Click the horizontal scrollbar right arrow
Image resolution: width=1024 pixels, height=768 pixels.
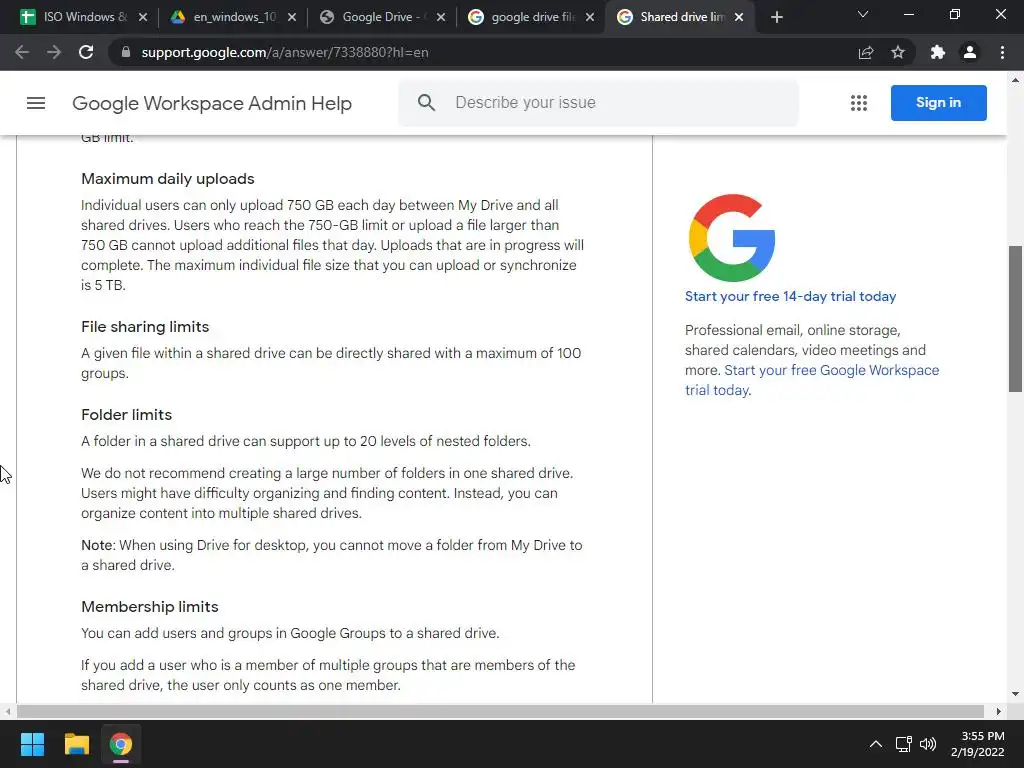click(999, 711)
